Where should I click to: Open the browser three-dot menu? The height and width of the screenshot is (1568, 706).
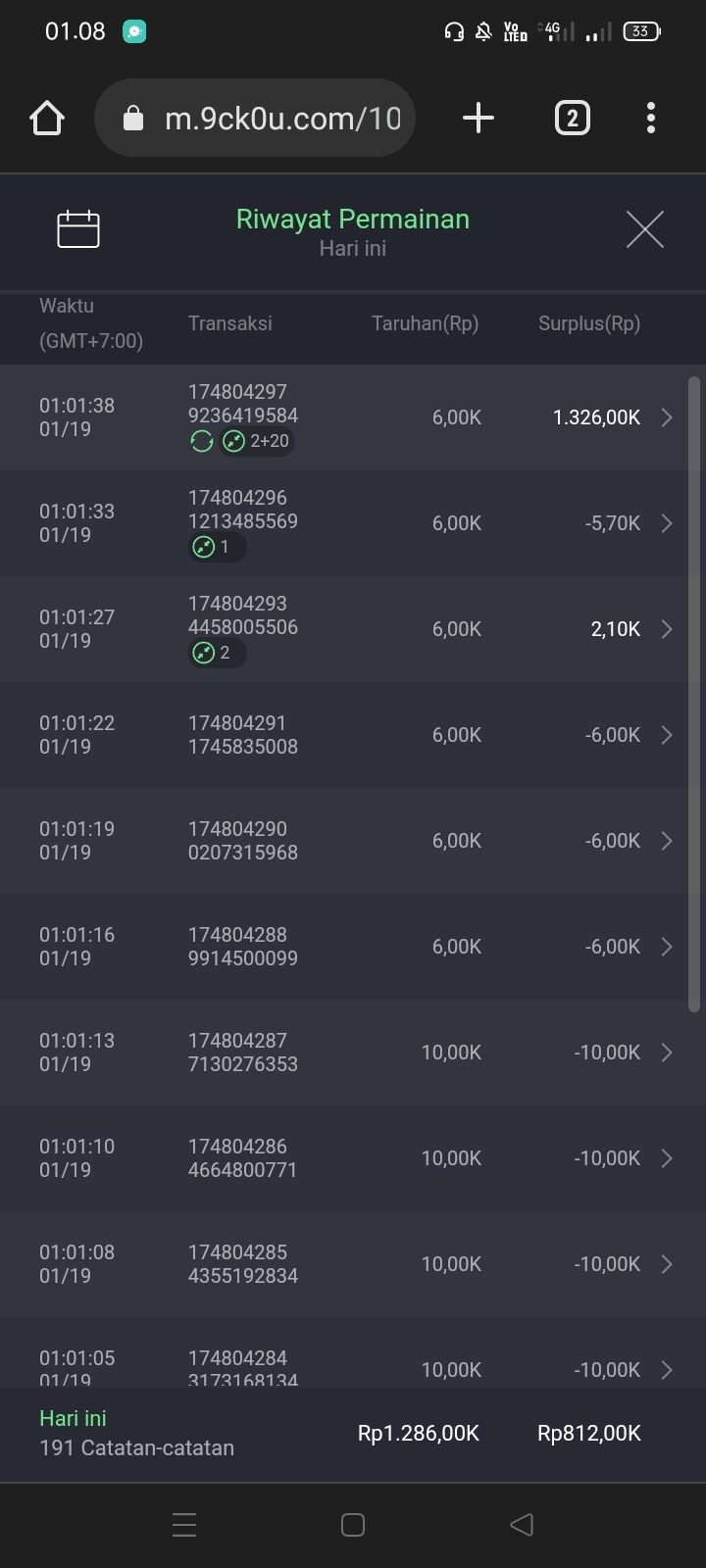pos(651,119)
